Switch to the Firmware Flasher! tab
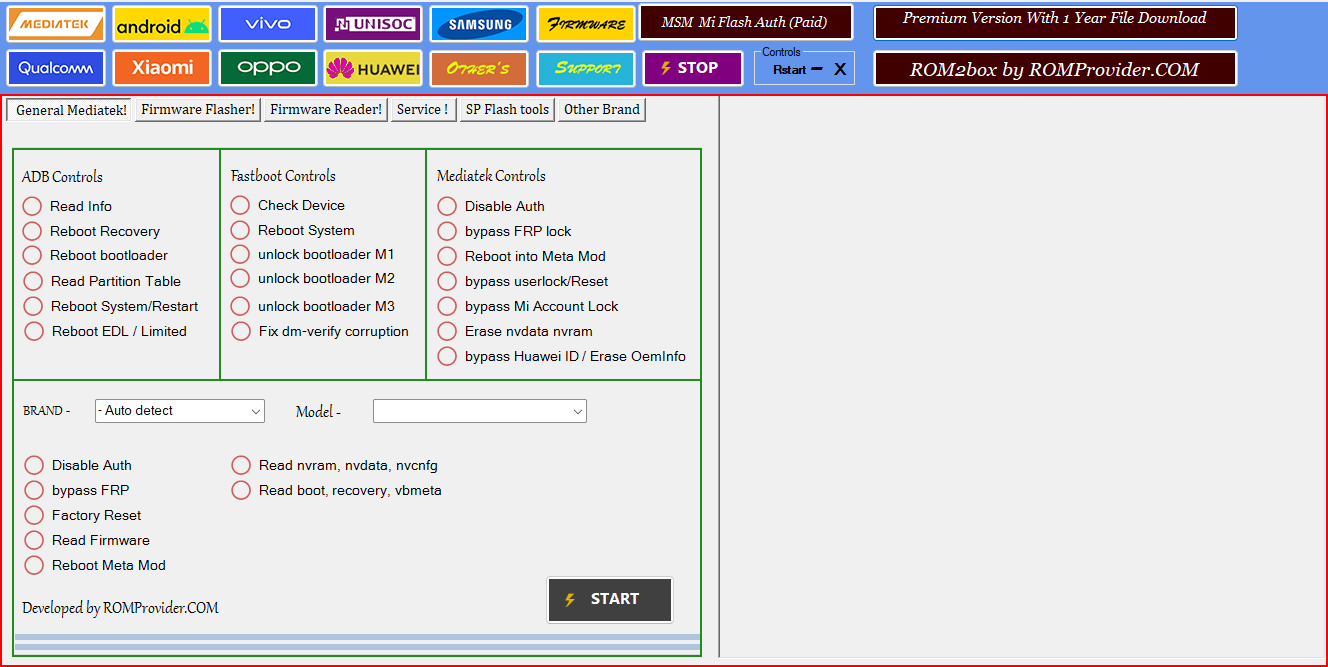This screenshot has height=667, width=1328. 198,110
